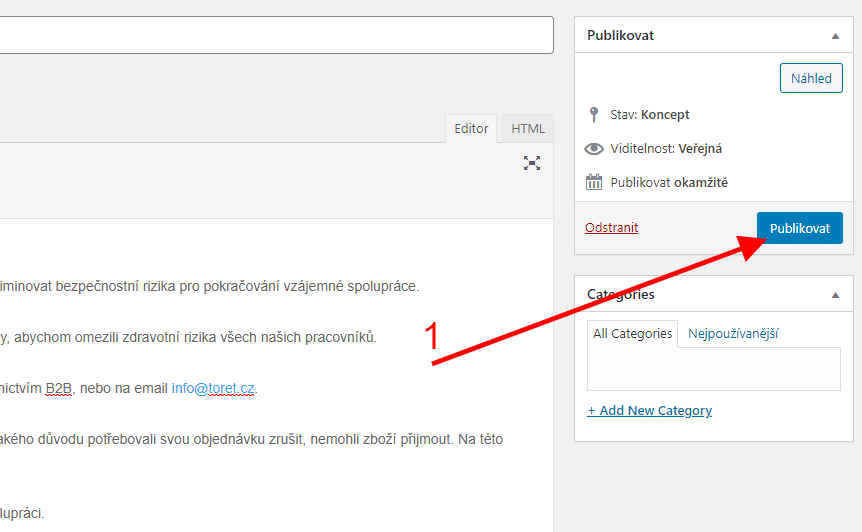Click the Publikovat panel heading
Image resolution: width=862 pixels, height=532 pixels.
coord(620,35)
